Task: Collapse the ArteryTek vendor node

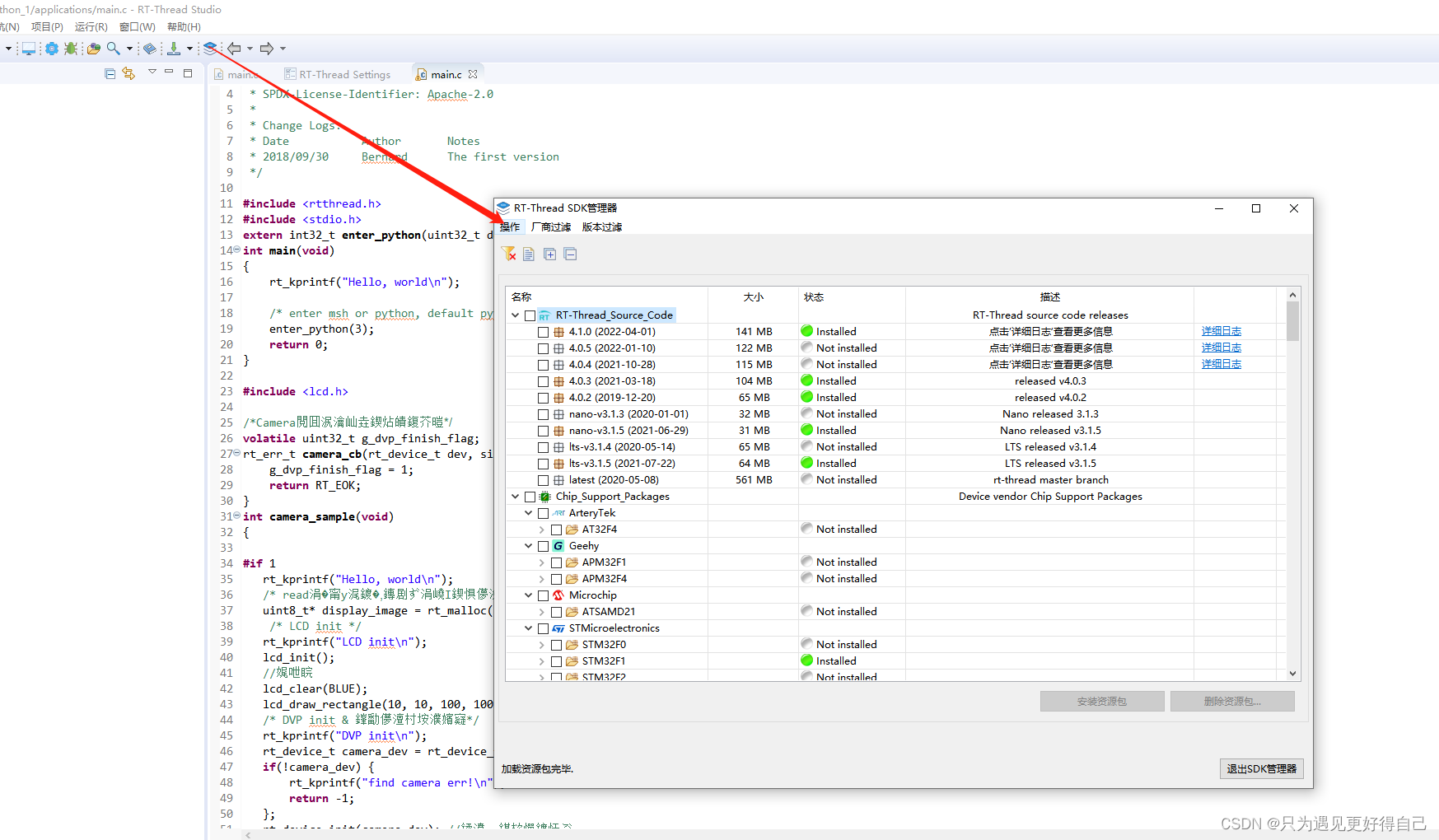Action: click(x=529, y=512)
